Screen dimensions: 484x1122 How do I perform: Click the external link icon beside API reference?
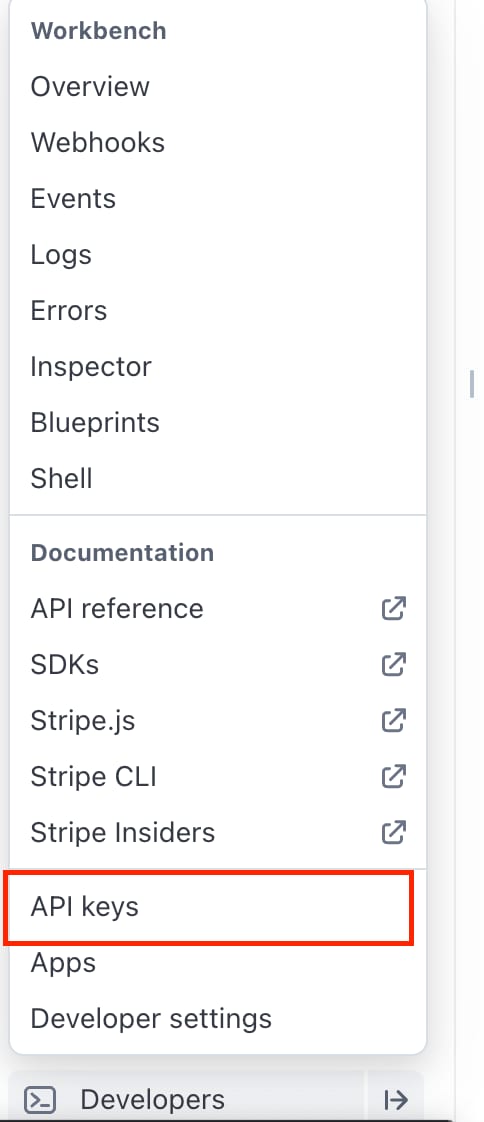[394, 608]
